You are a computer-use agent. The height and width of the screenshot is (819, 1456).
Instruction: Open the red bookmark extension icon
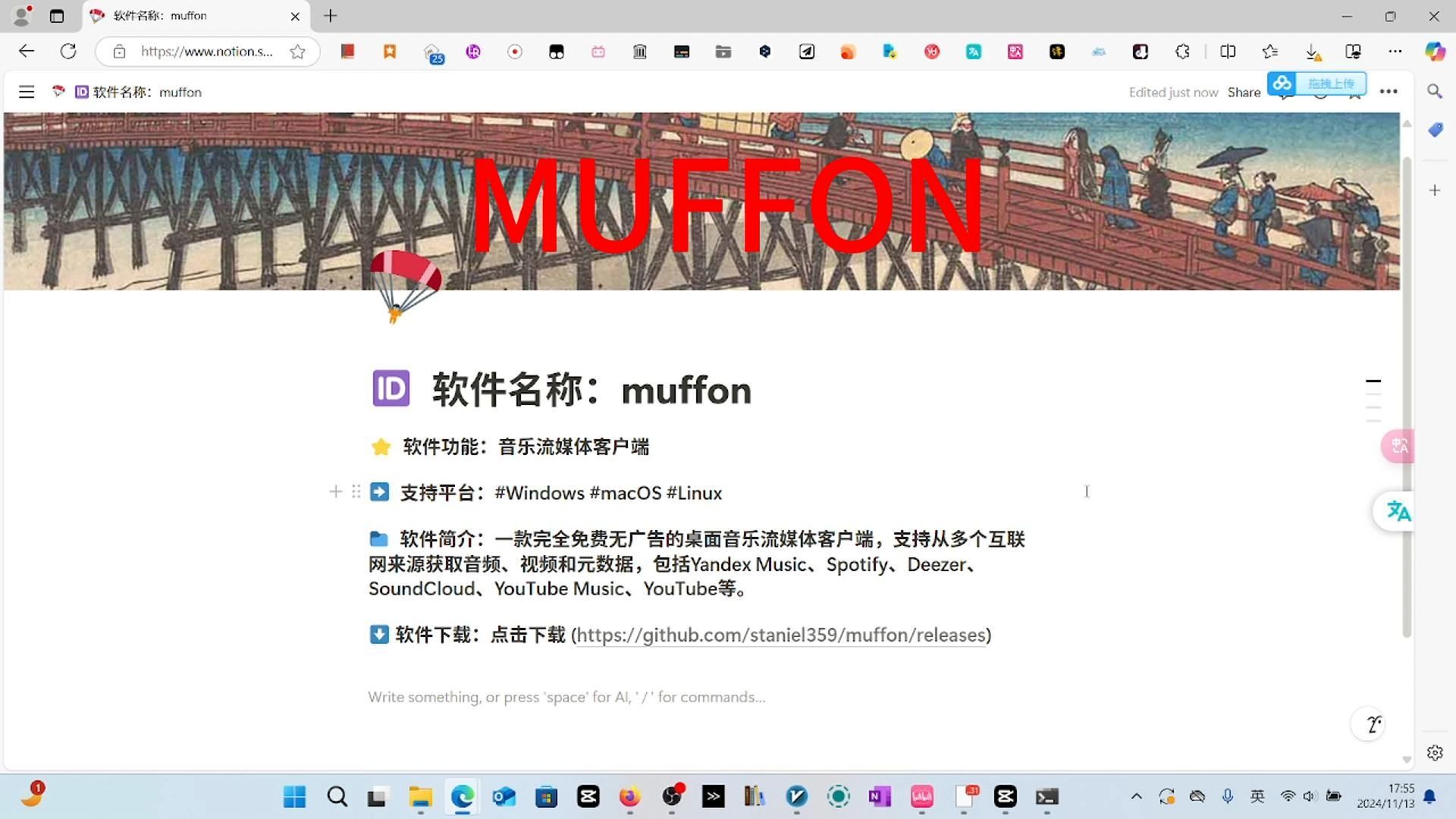[x=347, y=52]
